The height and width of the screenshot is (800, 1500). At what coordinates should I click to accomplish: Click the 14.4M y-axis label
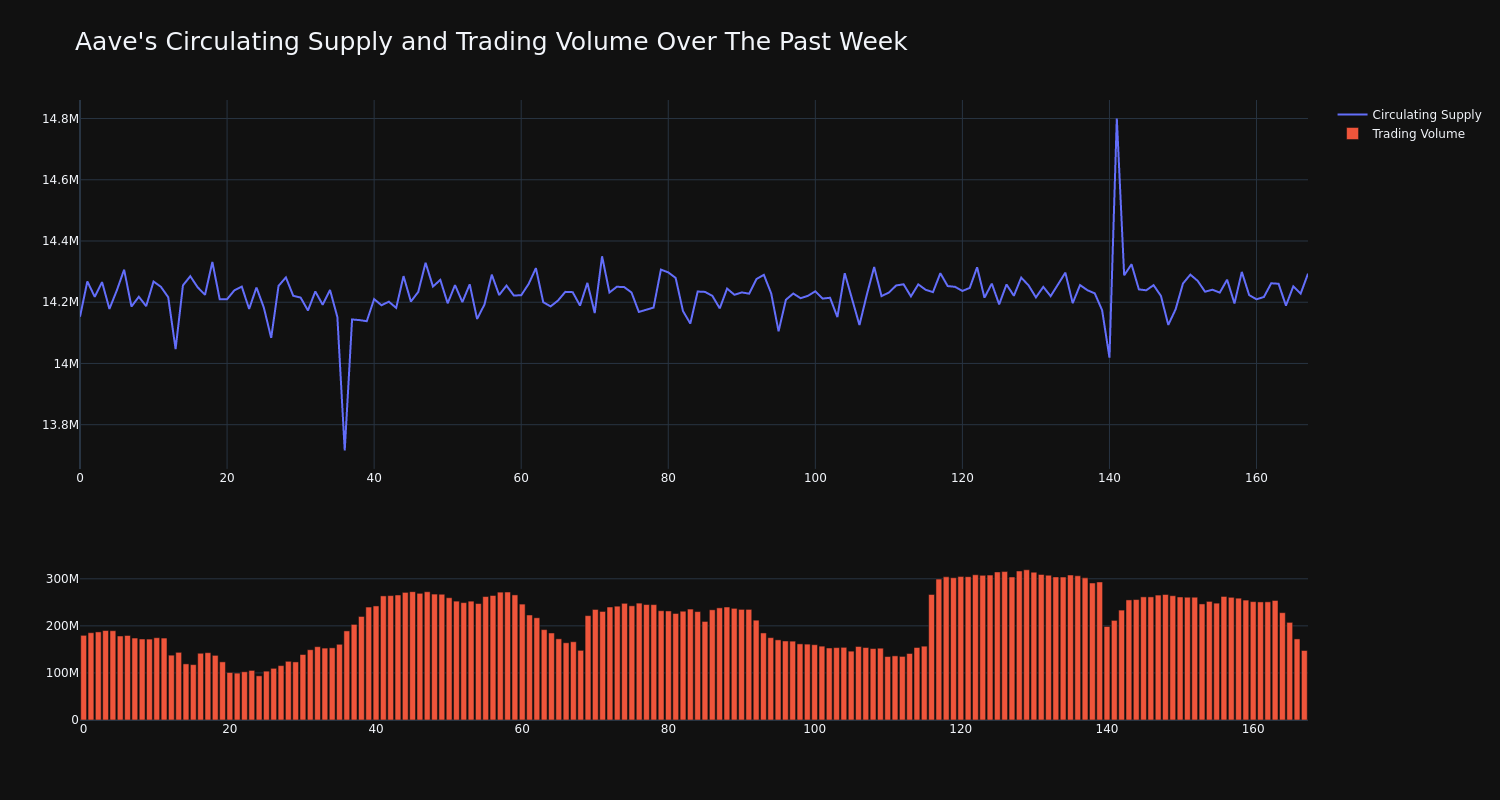60,241
